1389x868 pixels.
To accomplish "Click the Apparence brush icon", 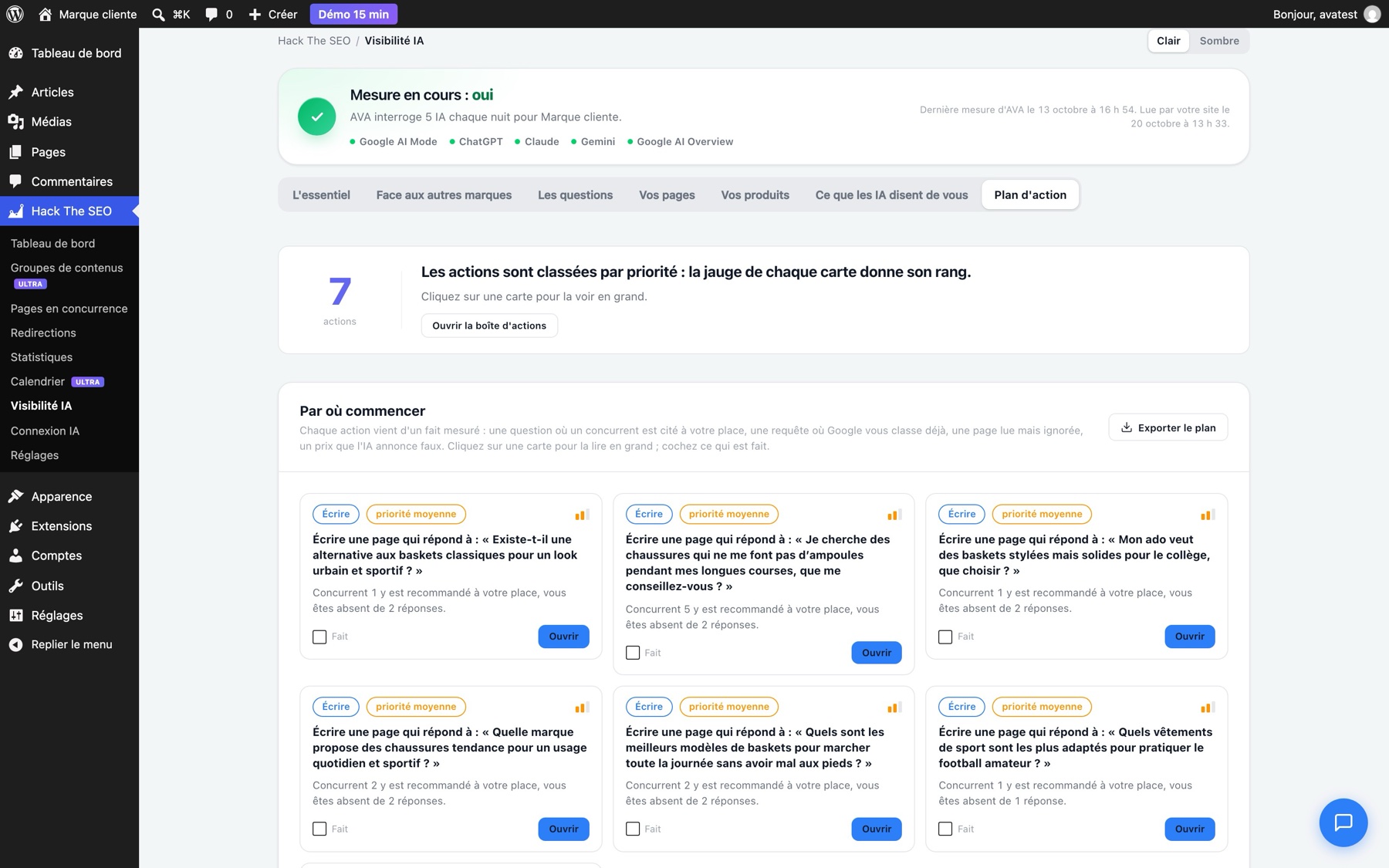I will (x=15, y=496).
